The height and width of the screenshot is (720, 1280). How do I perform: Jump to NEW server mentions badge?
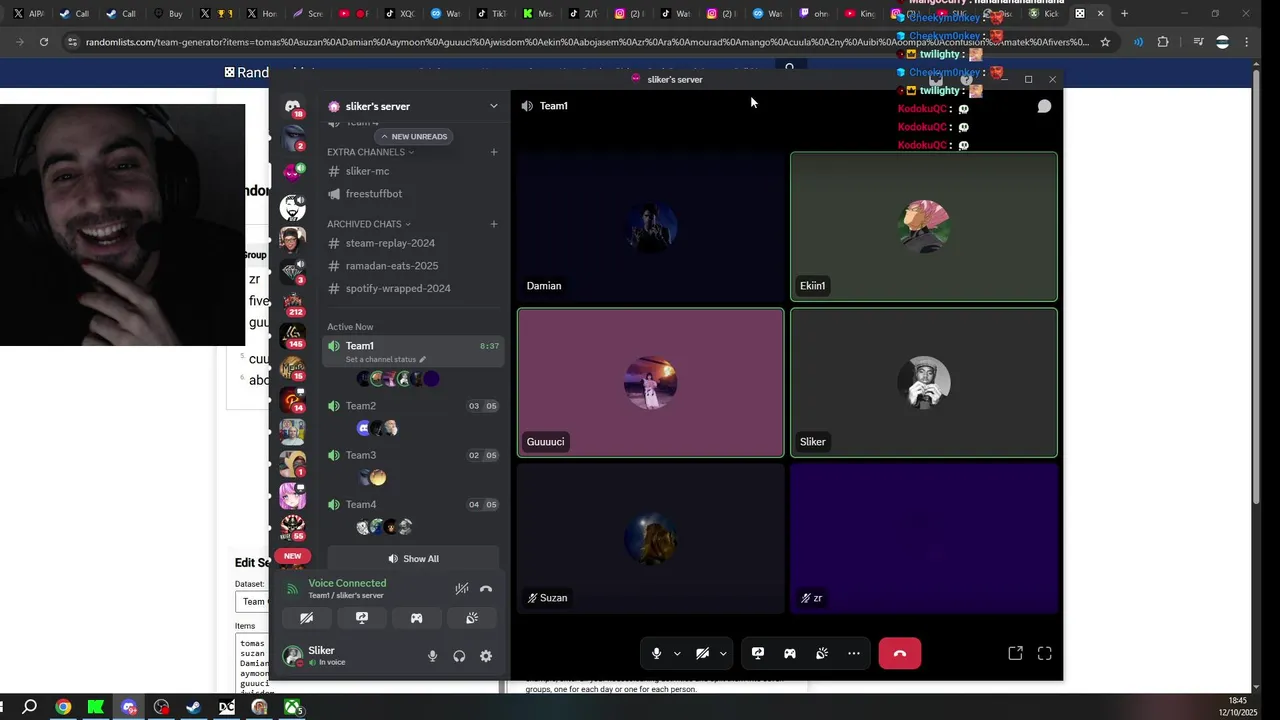coord(292,556)
